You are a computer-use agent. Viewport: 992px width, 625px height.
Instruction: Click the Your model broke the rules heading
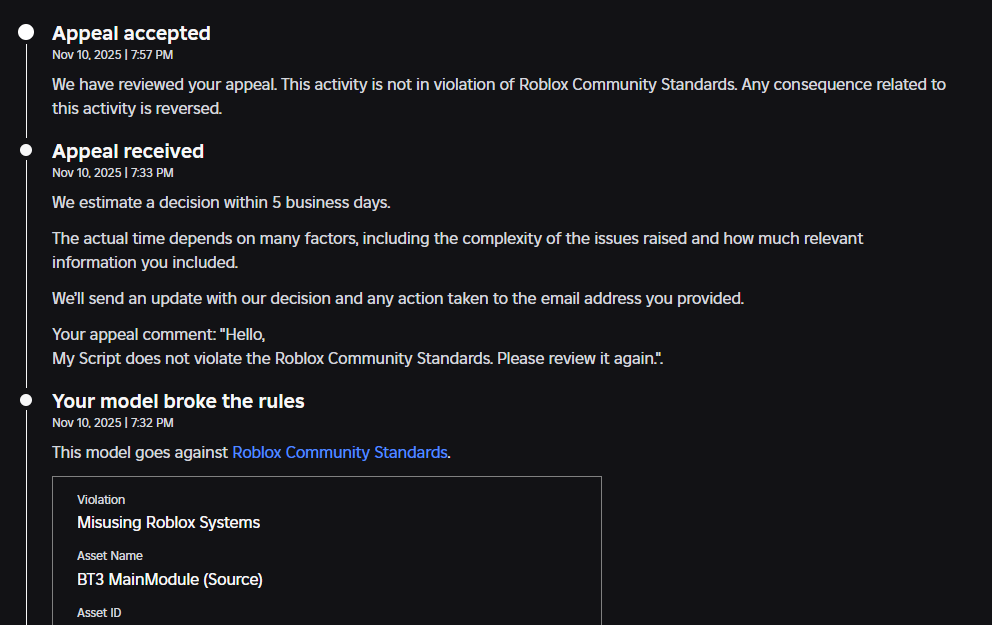click(178, 401)
